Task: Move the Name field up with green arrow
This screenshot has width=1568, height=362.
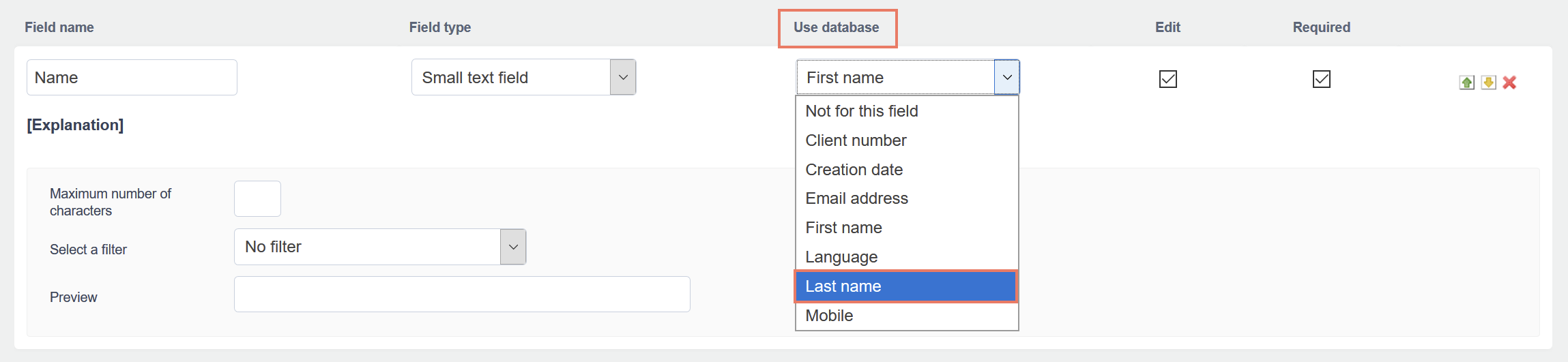Action: pos(1466,82)
